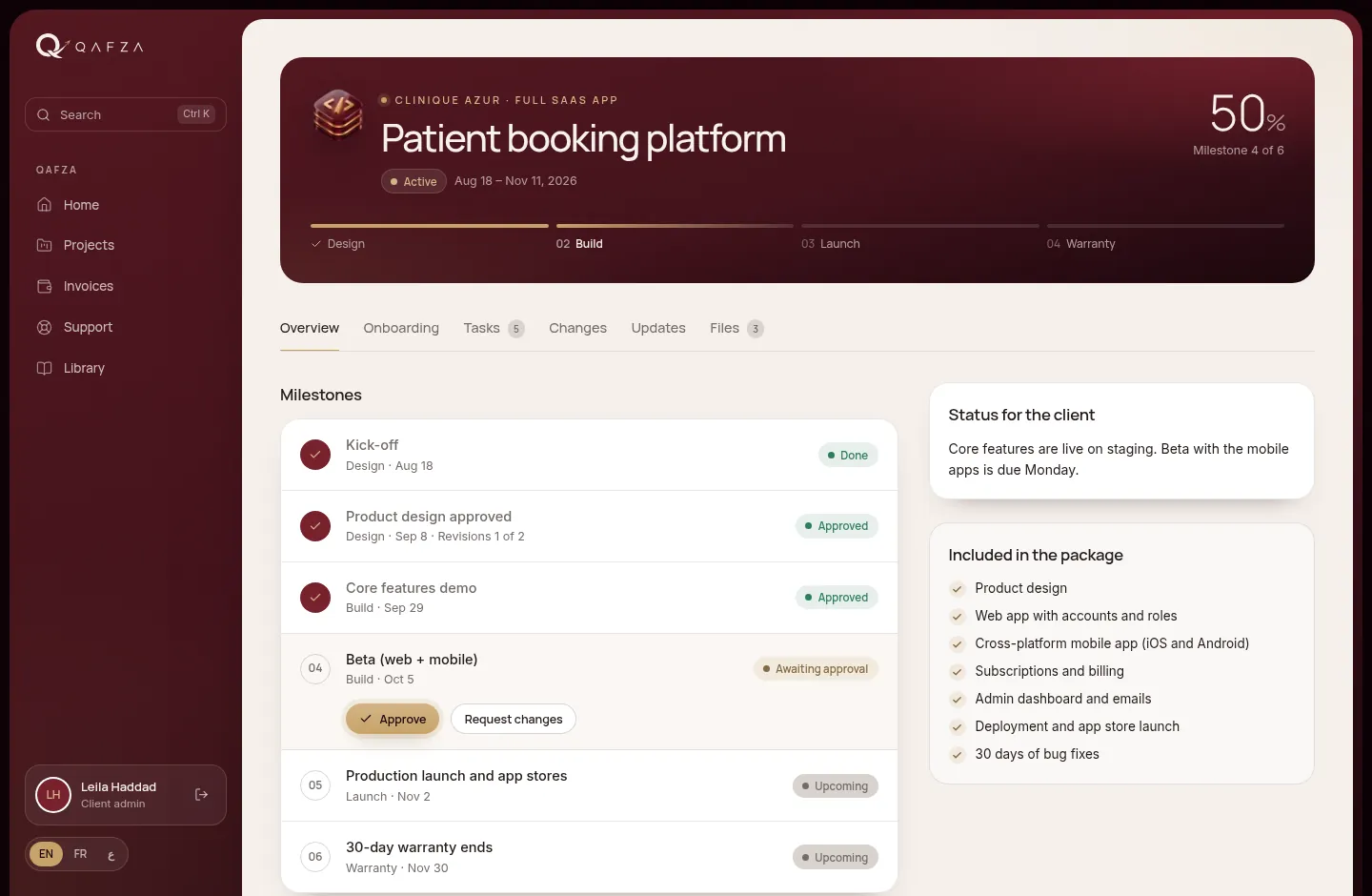This screenshot has width=1372, height=896.
Task: Click Core features demo check circle
Action: tap(315, 598)
